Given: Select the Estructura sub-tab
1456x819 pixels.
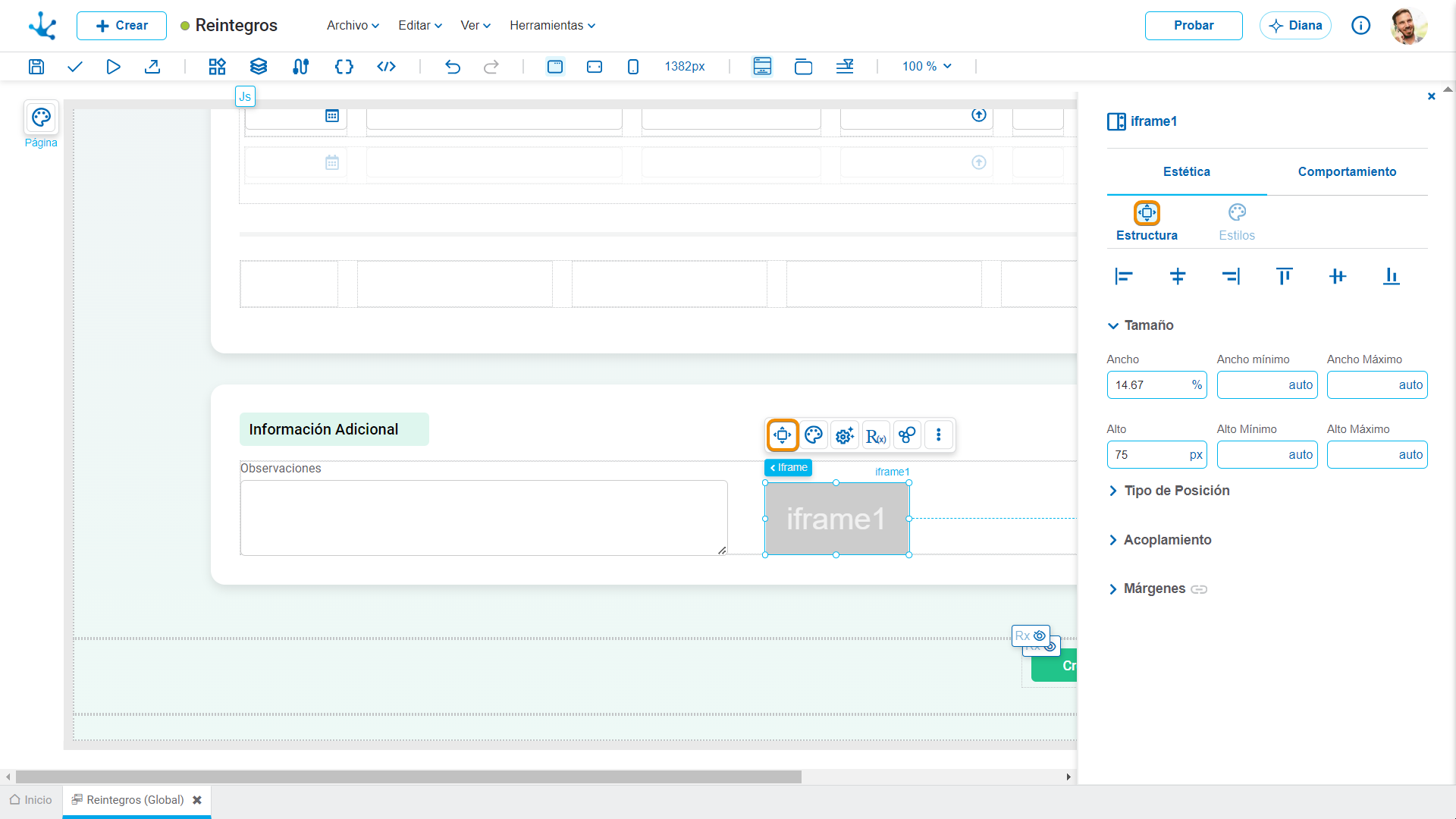Looking at the screenshot, I should (x=1147, y=222).
